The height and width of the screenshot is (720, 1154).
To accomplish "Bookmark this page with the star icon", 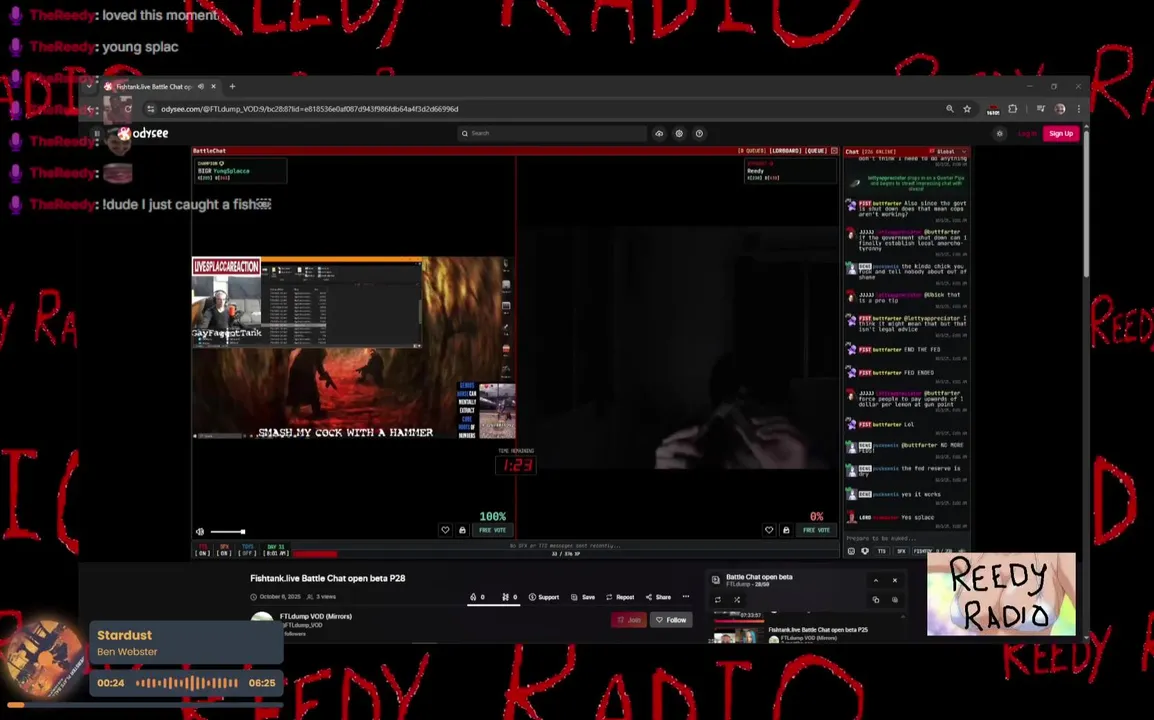I will [x=967, y=109].
